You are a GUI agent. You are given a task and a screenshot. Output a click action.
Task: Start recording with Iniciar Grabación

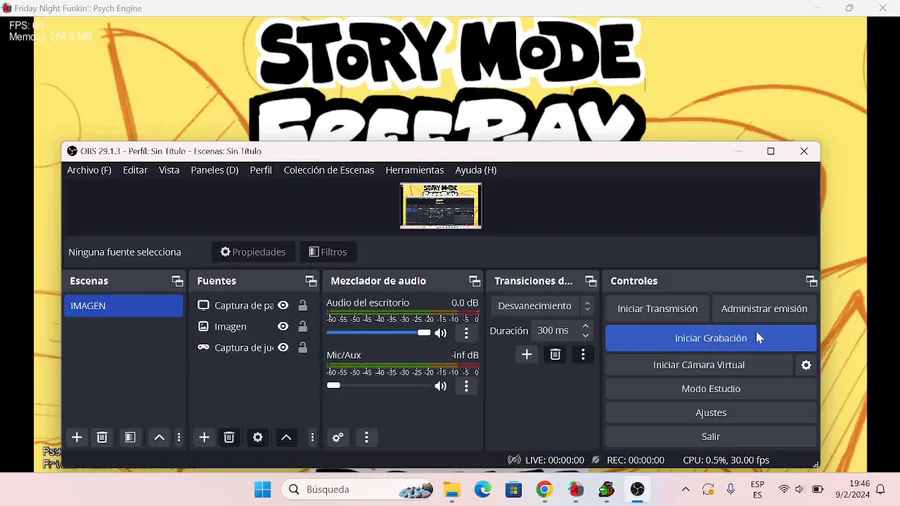pos(711,338)
